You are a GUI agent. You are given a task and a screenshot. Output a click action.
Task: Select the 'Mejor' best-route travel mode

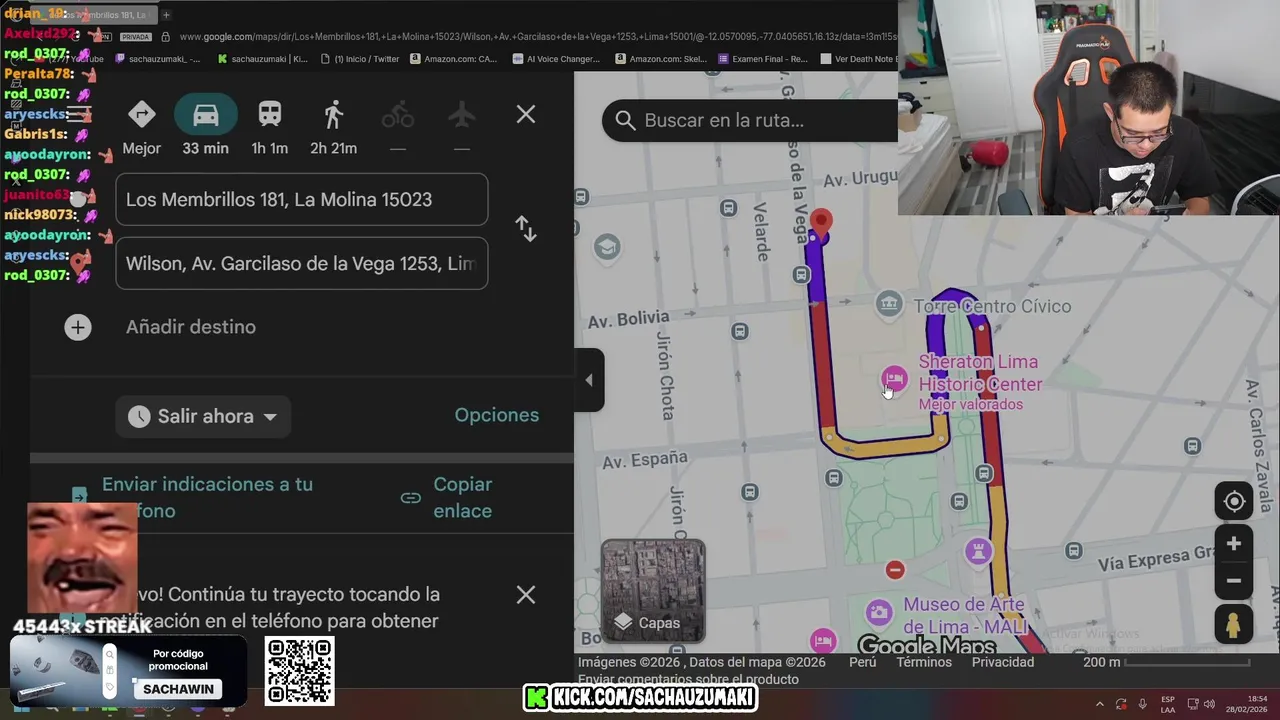pyautogui.click(x=141, y=128)
